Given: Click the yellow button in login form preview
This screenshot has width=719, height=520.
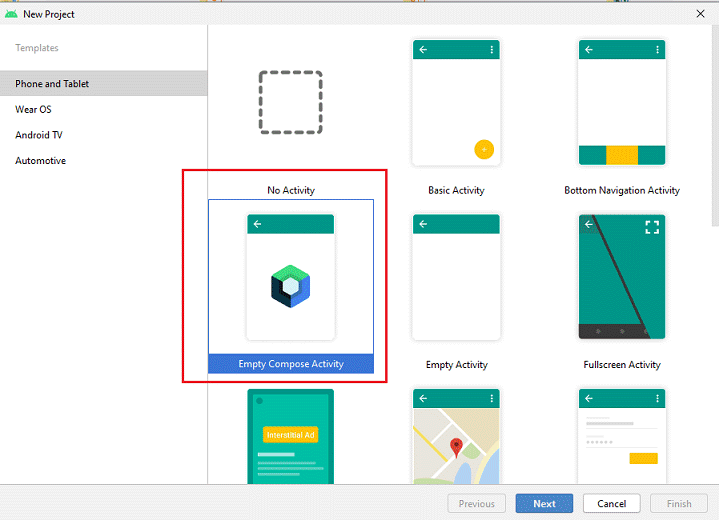Looking at the screenshot, I should 643,458.
